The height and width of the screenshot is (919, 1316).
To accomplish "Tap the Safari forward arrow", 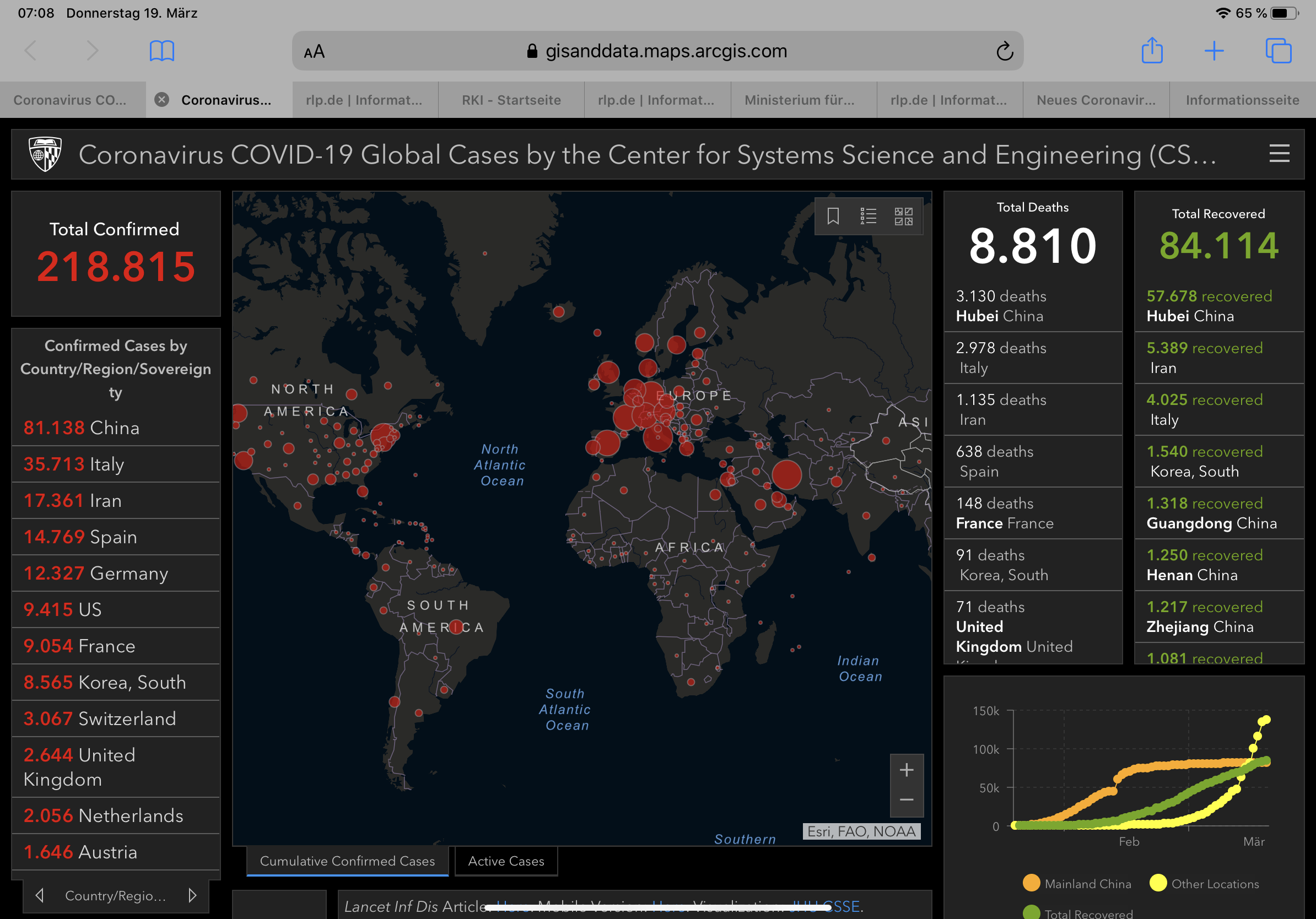I will click(x=92, y=51).
